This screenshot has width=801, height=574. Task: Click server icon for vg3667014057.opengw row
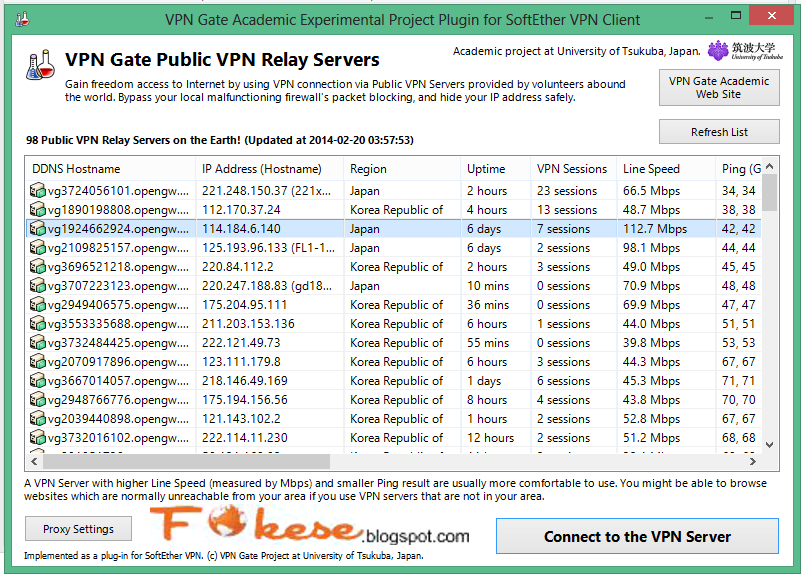coord(37,381)
